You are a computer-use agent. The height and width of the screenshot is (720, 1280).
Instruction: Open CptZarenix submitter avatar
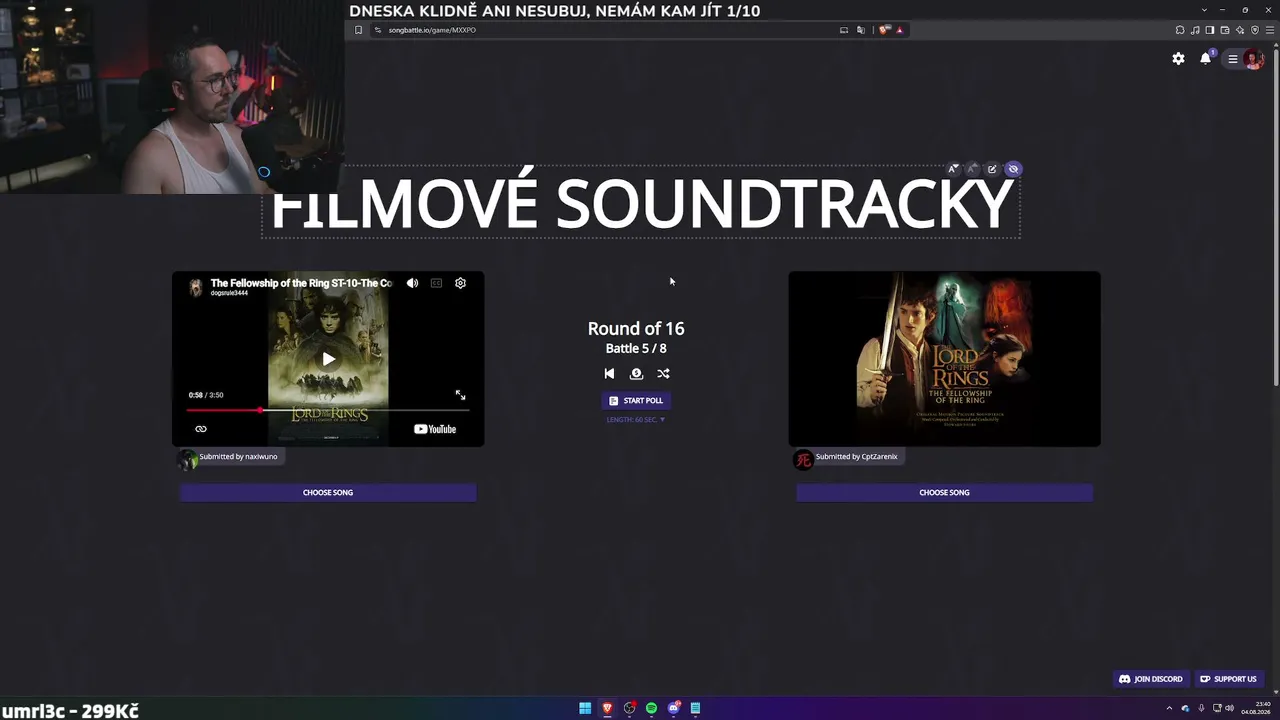coord(803,460)
